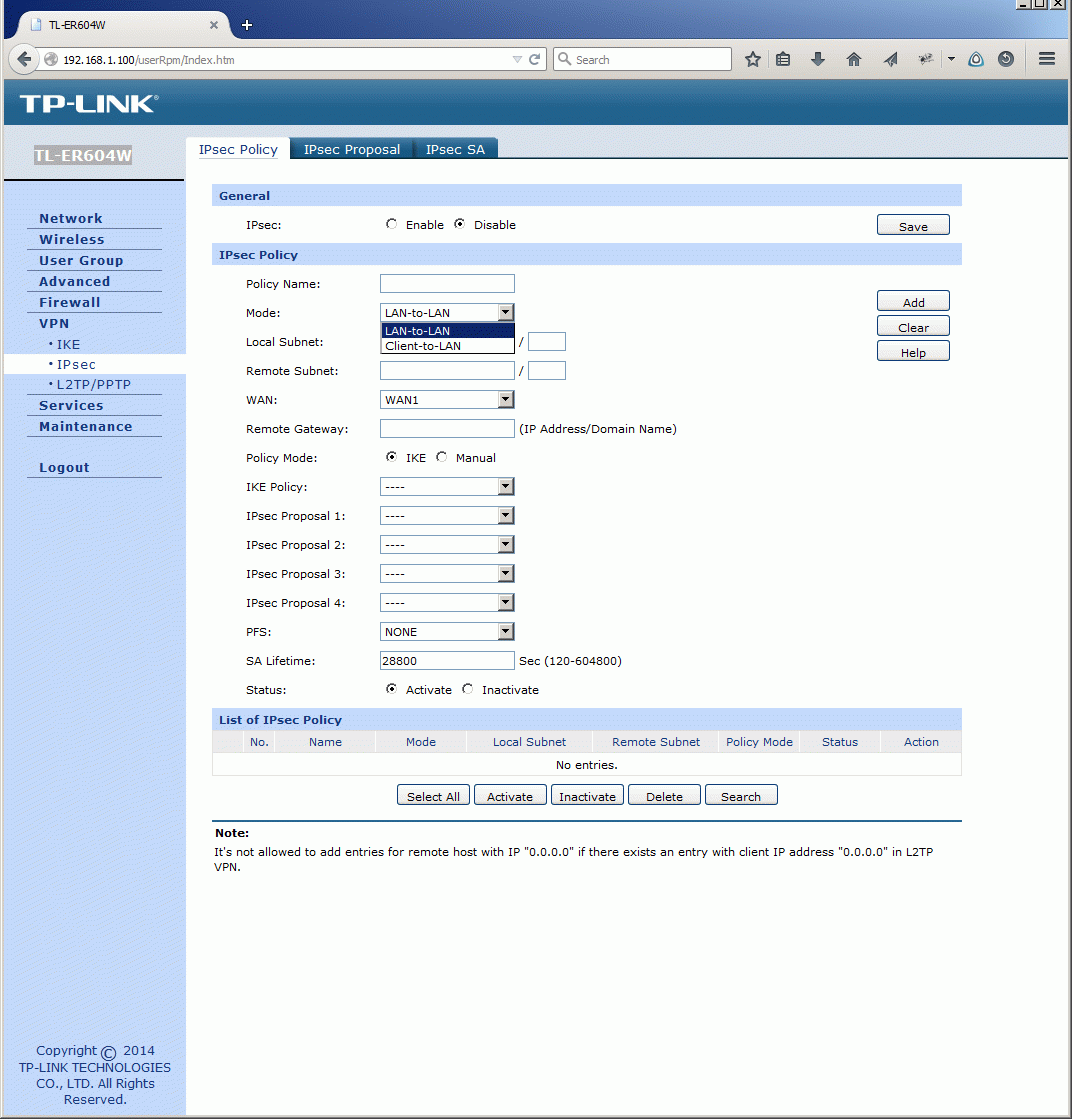
Task: Switch to IPsec Policy tab
Action: coord(238,149)
